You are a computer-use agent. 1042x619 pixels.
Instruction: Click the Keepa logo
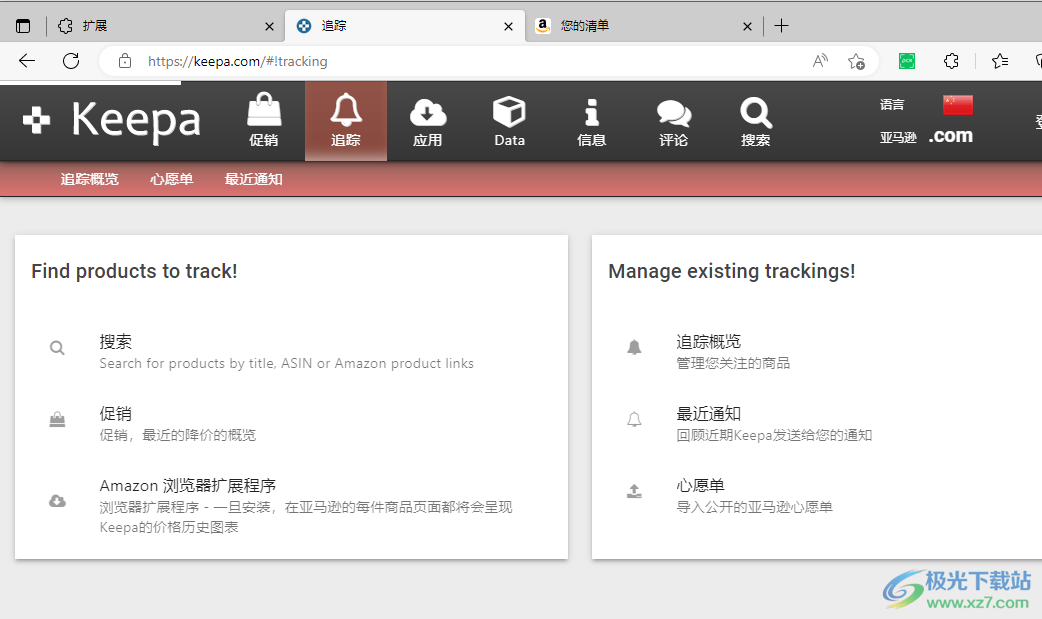click(x=112, y=120)
